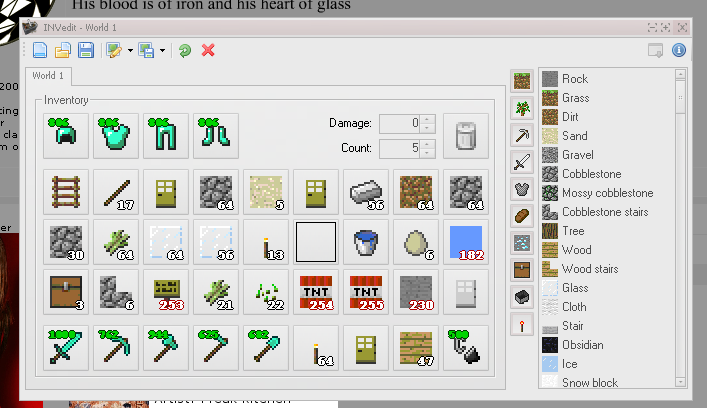Click the save floppy disk icon
Viewport: 707px width, 408px height.
tap(86, 50)
